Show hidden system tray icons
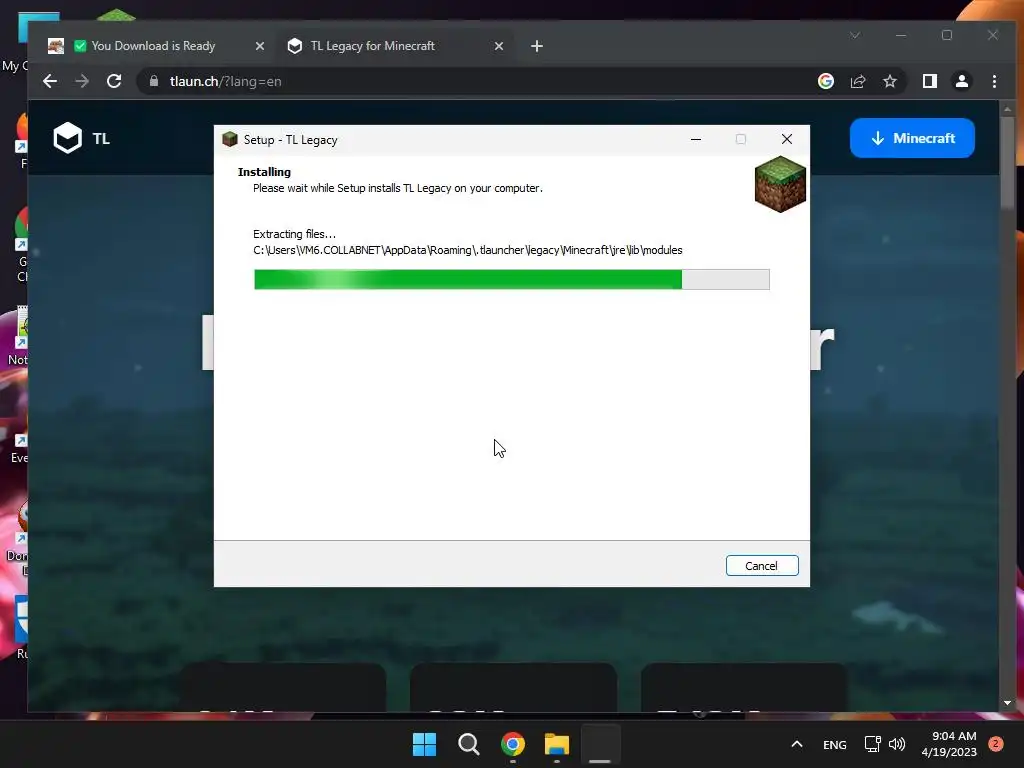1024x768 pixels. tap(797, 744)
